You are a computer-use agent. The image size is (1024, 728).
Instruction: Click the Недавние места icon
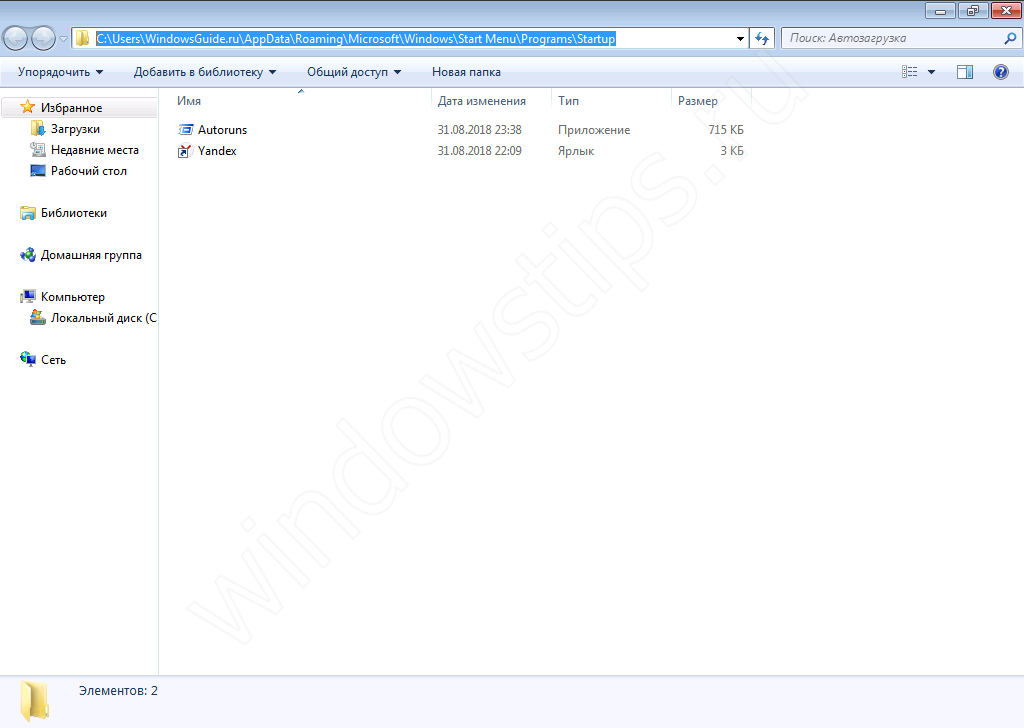click(38, 150)
